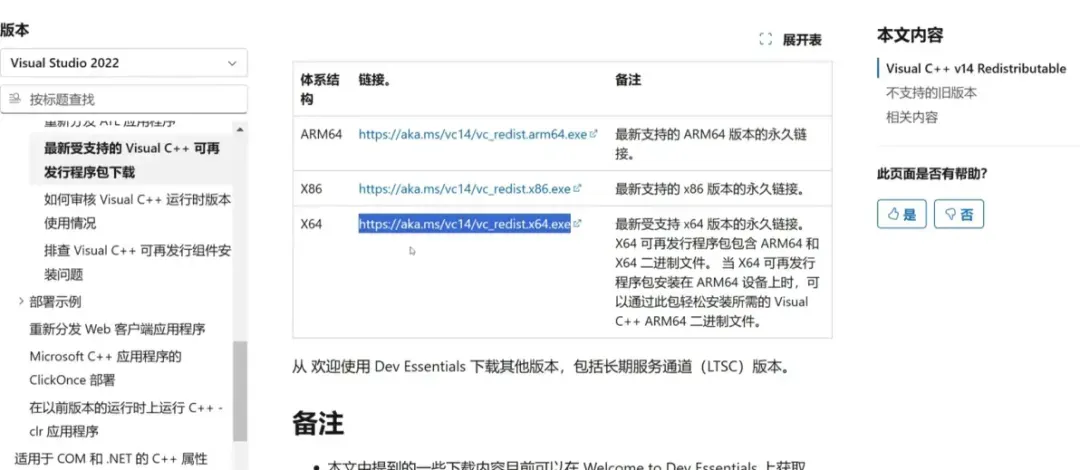This screenshot has width=1080, height=470.
Task: Click the external-link icon after the x64 URL
Action: coord(577,223)
